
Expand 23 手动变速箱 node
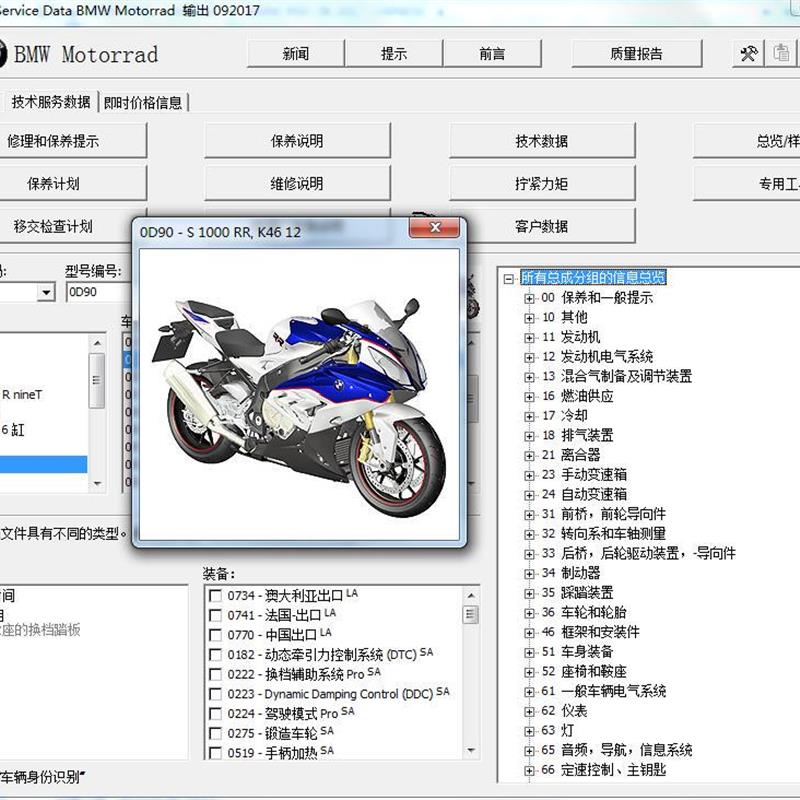point(529,476)
